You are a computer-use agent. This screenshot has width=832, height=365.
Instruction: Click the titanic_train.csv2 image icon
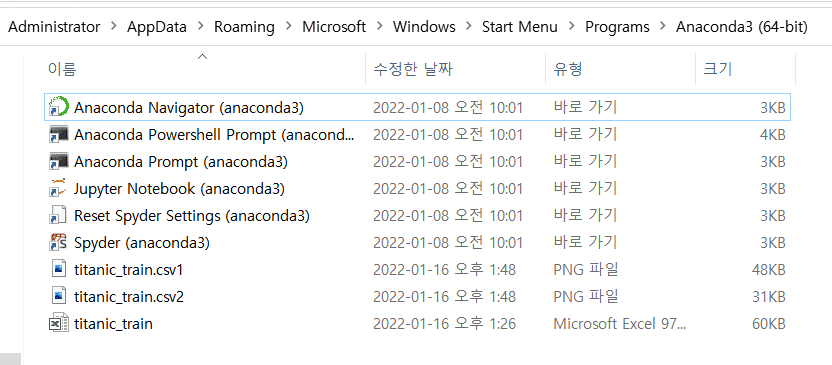pyautogui.click(x=59, y=297)
